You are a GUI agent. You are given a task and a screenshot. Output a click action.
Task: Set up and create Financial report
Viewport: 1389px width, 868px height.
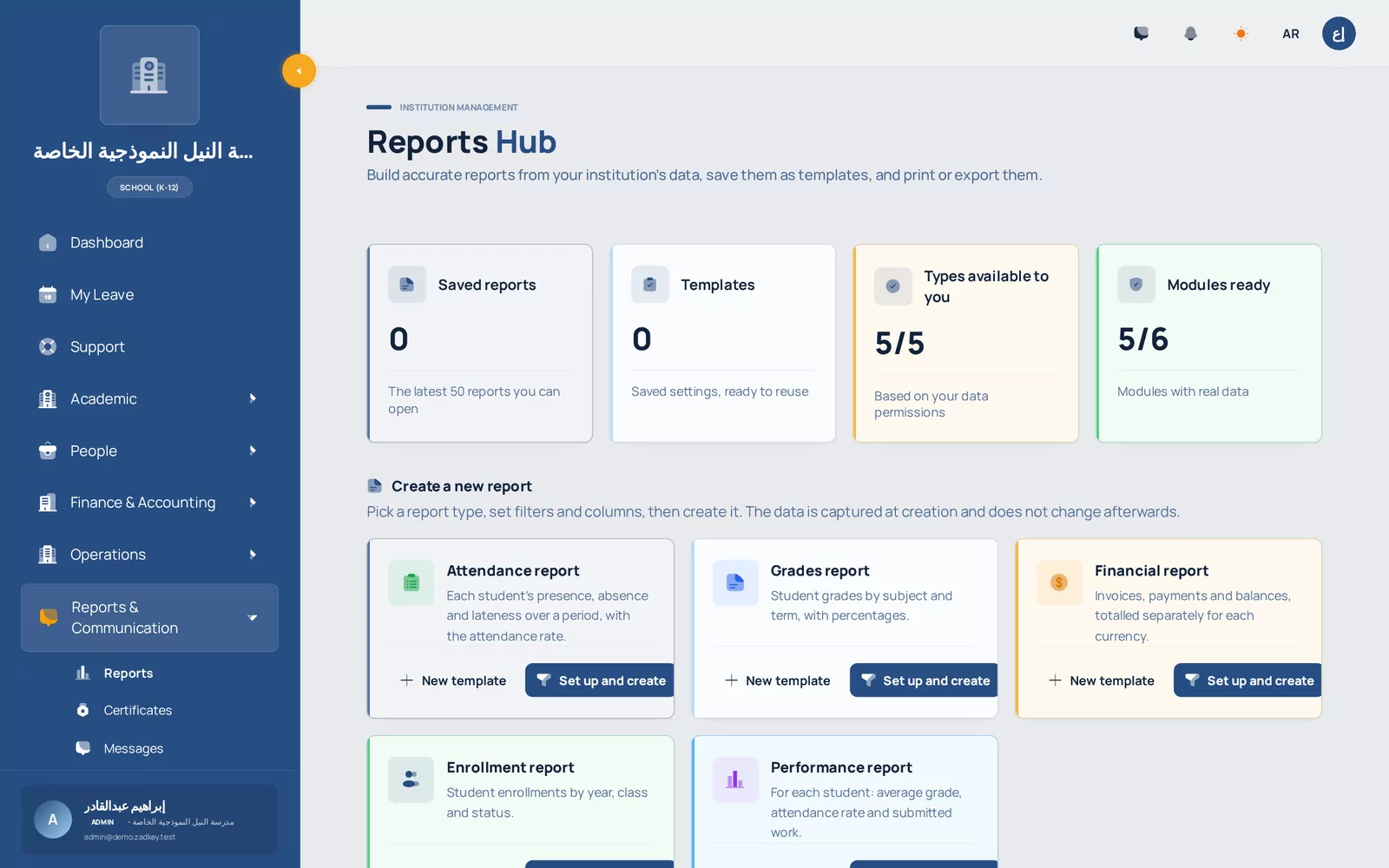tap(1247, 681)
